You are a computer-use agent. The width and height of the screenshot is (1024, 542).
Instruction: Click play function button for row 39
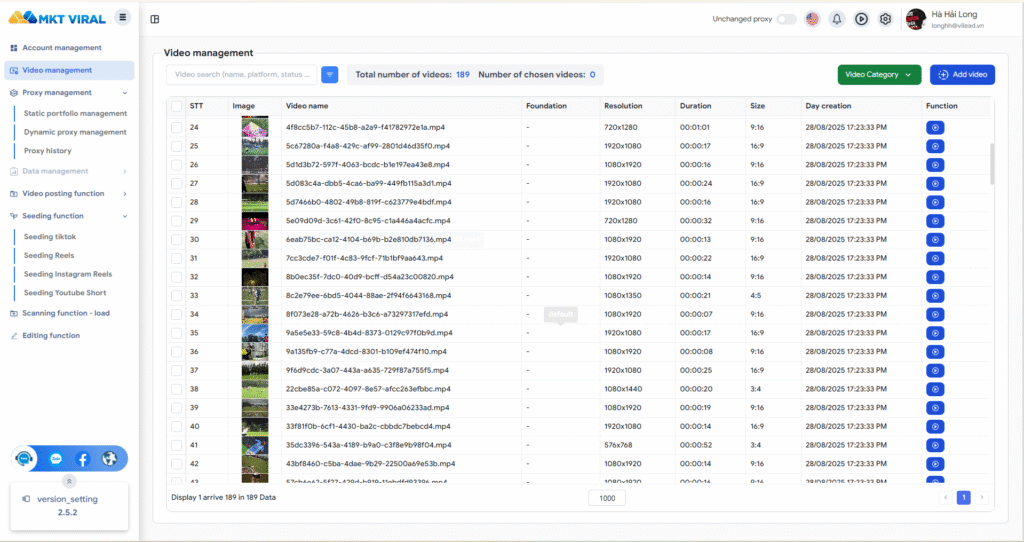pyautogui.click(x=935, y=408)
